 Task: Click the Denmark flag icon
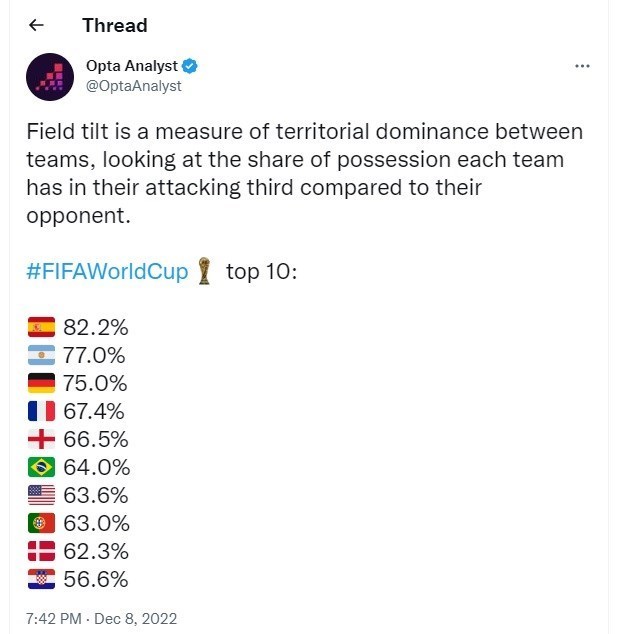[41, 551]
